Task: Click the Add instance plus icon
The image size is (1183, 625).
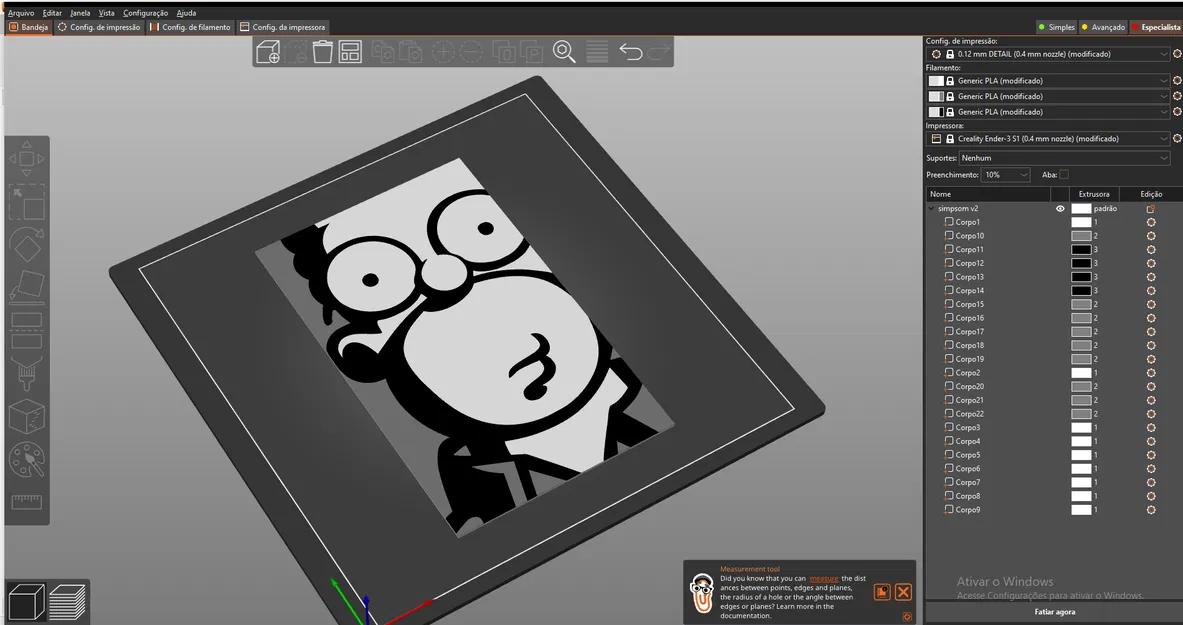Action: (x=443, y=52)
